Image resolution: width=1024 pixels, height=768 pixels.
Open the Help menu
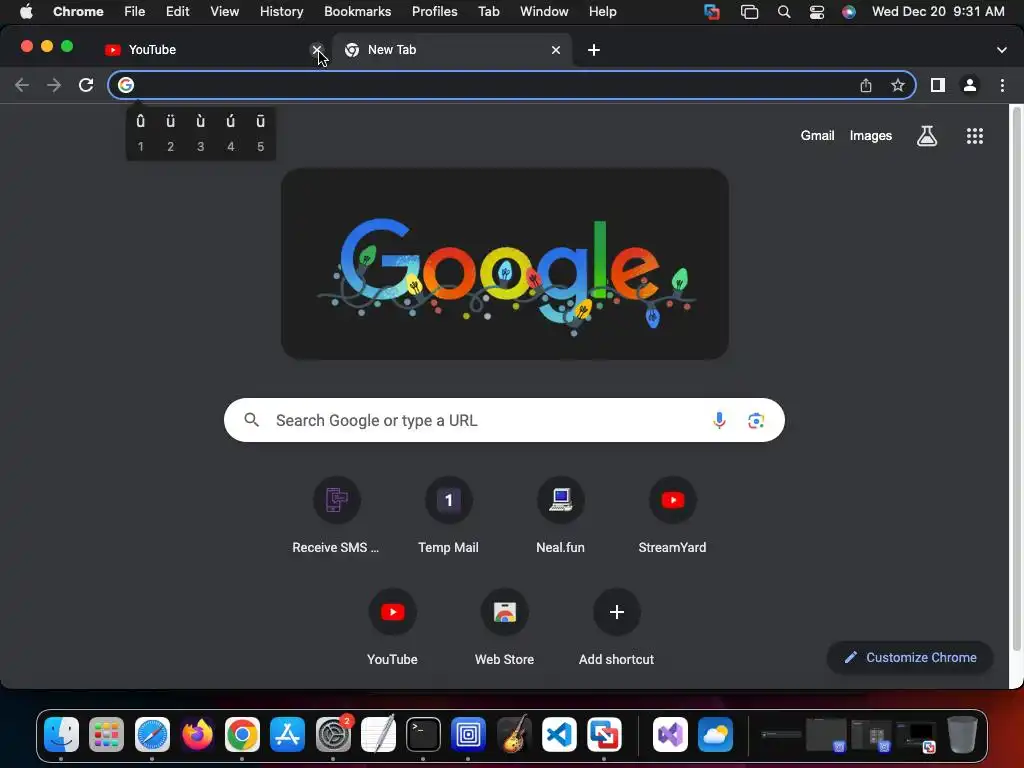(602, 12)
